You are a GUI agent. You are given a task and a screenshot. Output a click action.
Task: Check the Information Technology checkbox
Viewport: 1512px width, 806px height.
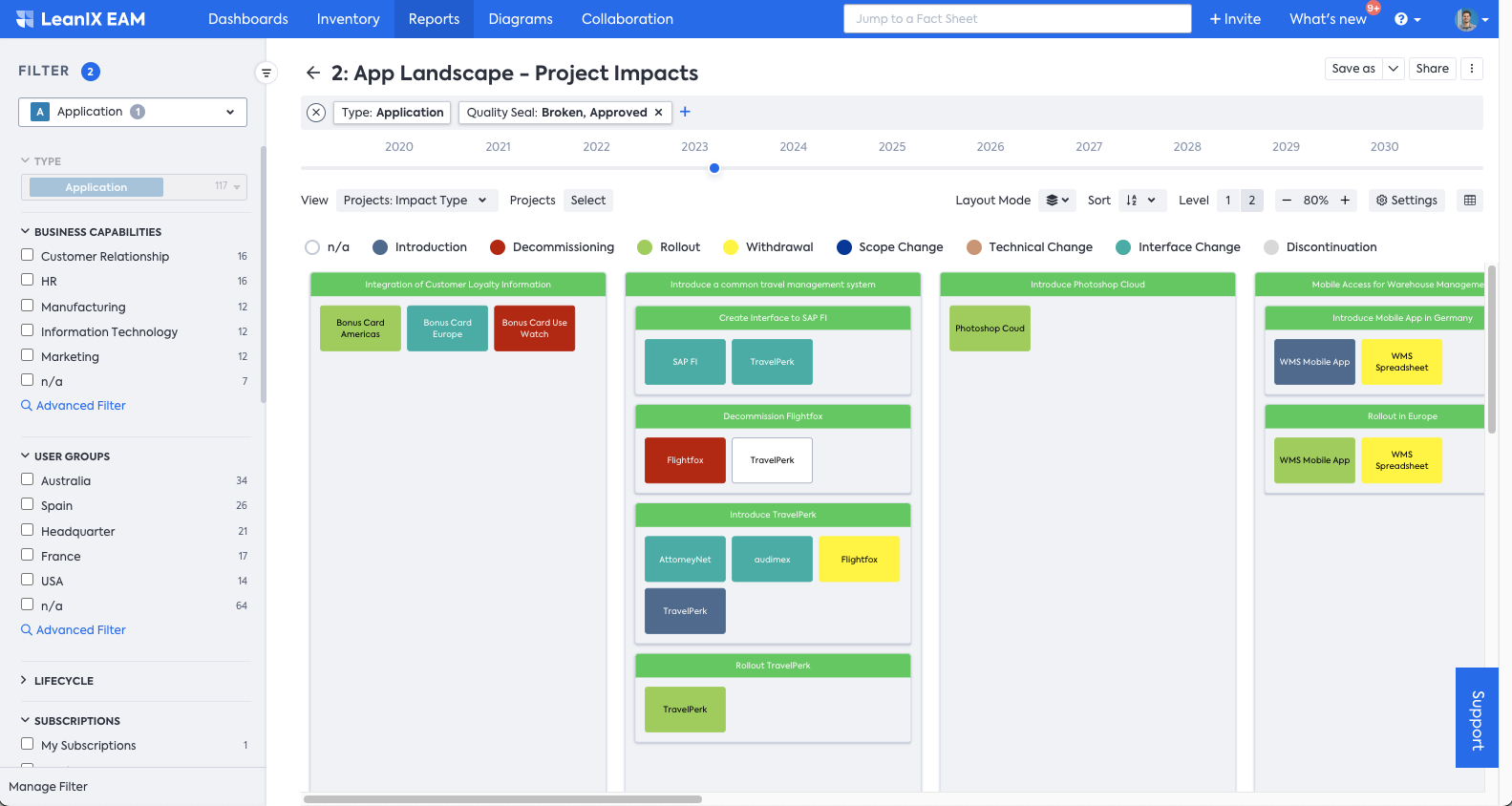pos(28,331)
